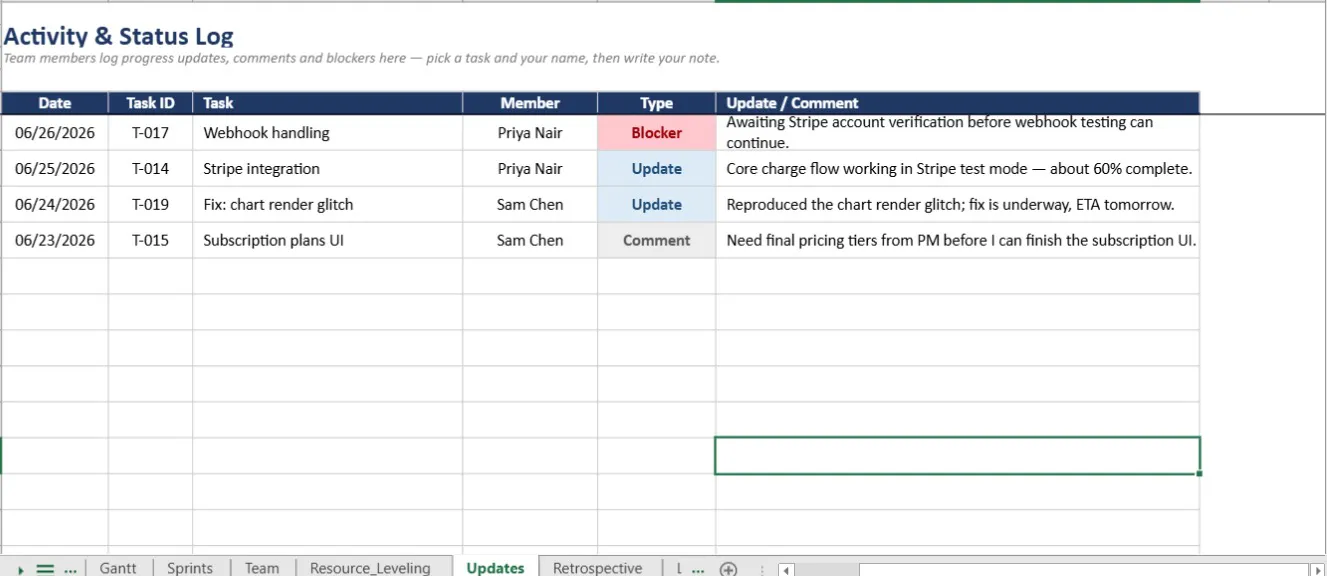Select the date cell 06/26/2026
Image resolution: width=1327 pixels, height=576 pixels.
pyautogui.click(x=55, y=133)
